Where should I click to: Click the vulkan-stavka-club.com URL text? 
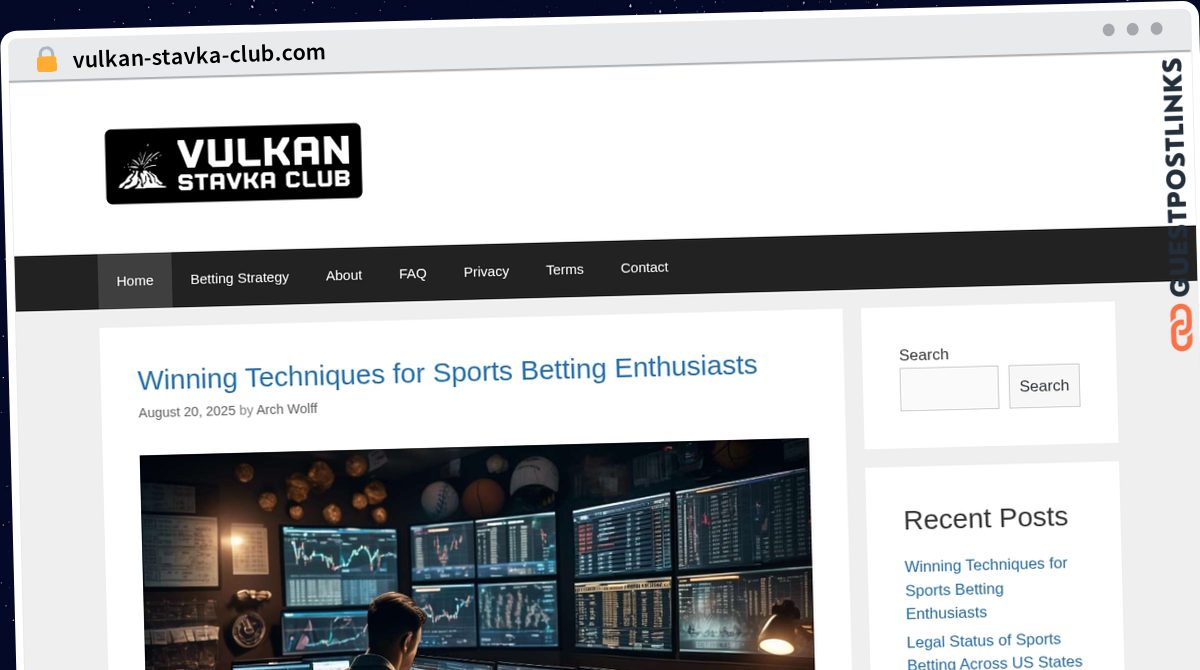tap(199, 56)
